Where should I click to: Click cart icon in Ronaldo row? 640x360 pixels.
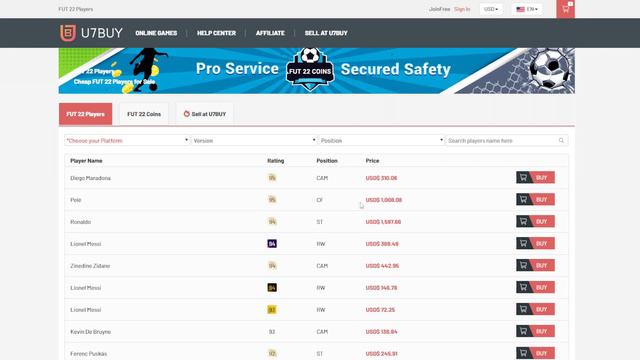click(x=523, y=222)
